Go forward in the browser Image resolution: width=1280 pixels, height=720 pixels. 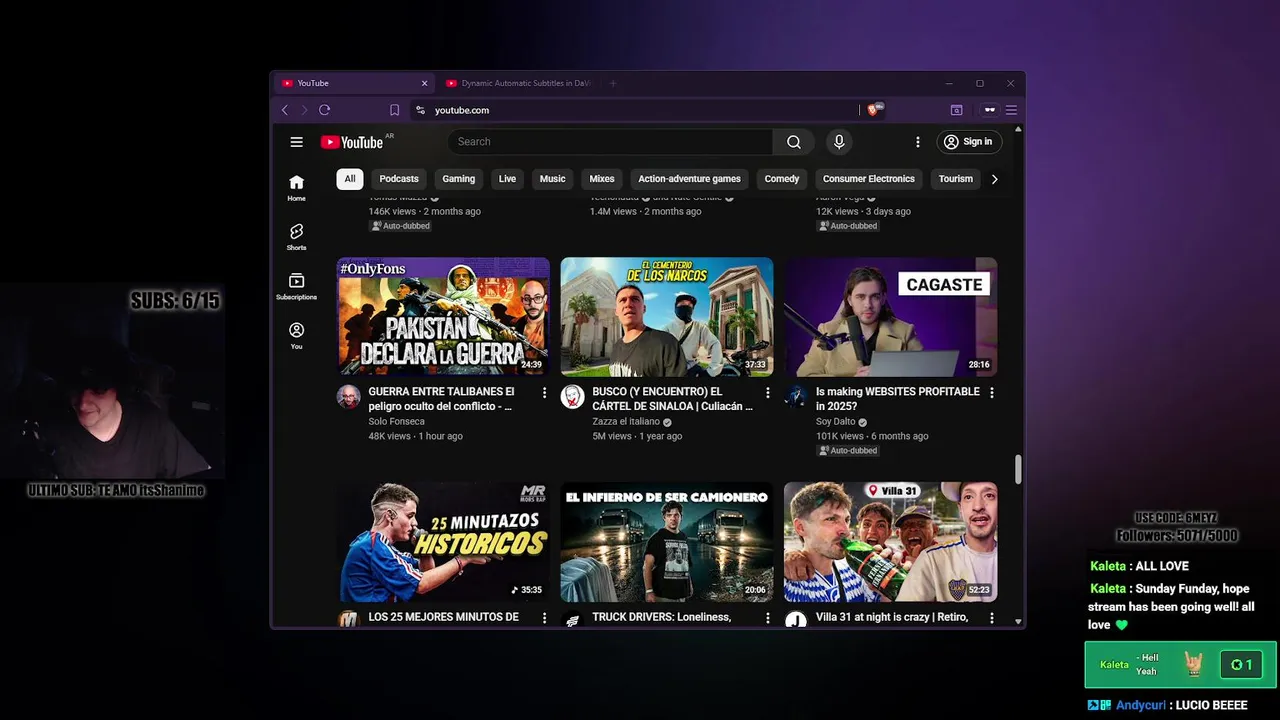304,110
